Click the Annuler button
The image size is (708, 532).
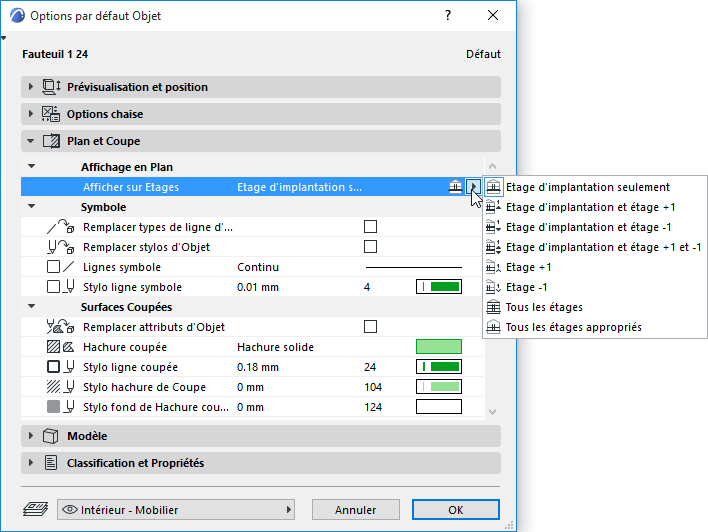tap(355, 509)
